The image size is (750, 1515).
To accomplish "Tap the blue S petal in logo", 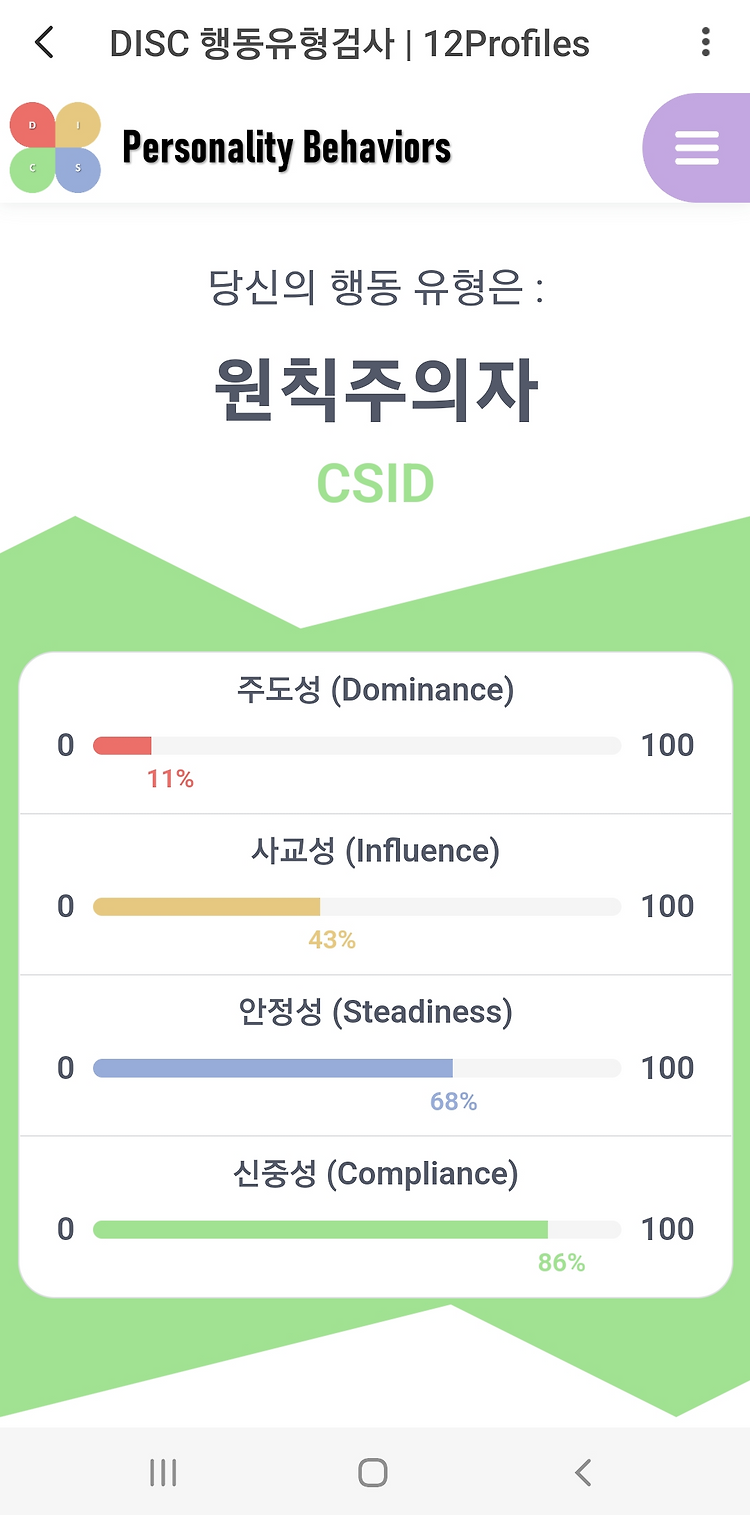I will click(x=78, y=170).
